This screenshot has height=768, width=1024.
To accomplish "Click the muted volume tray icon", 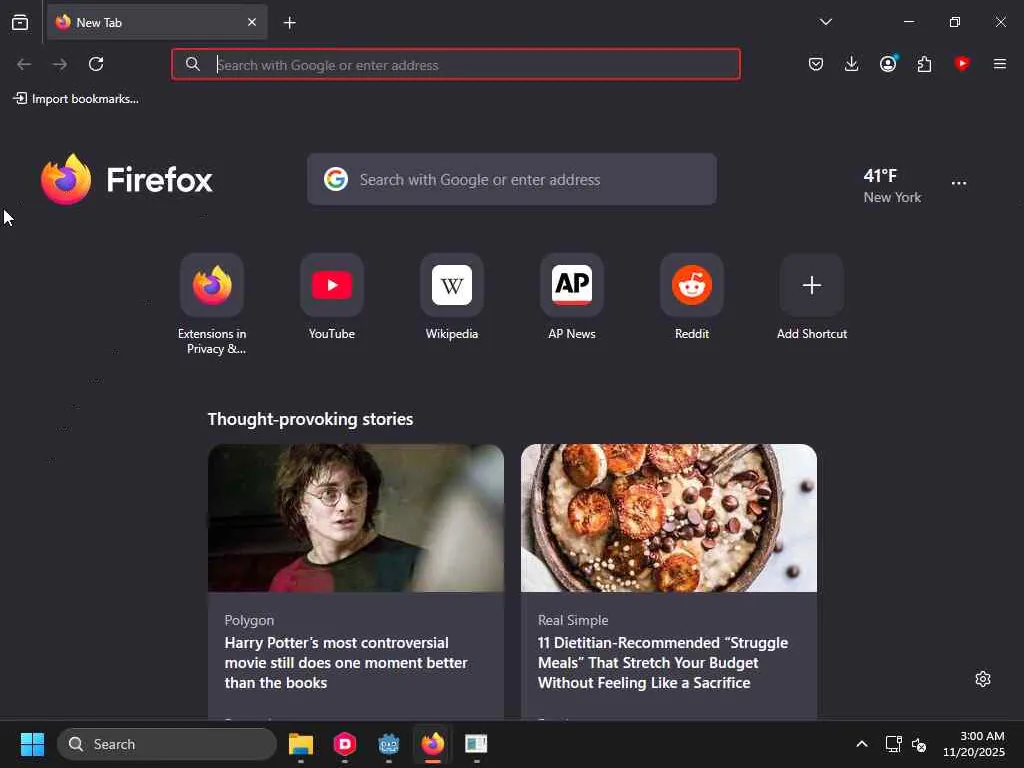I will 919,744.
